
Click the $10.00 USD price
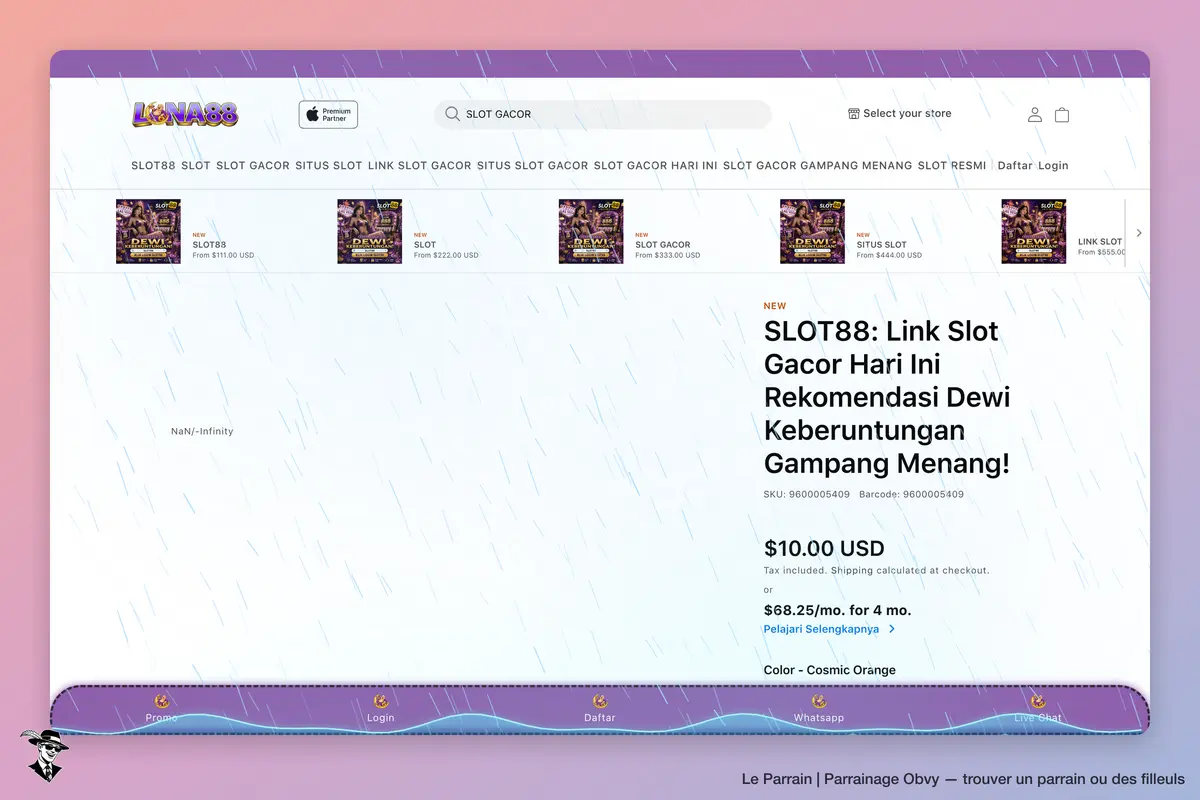coord(824,549)
